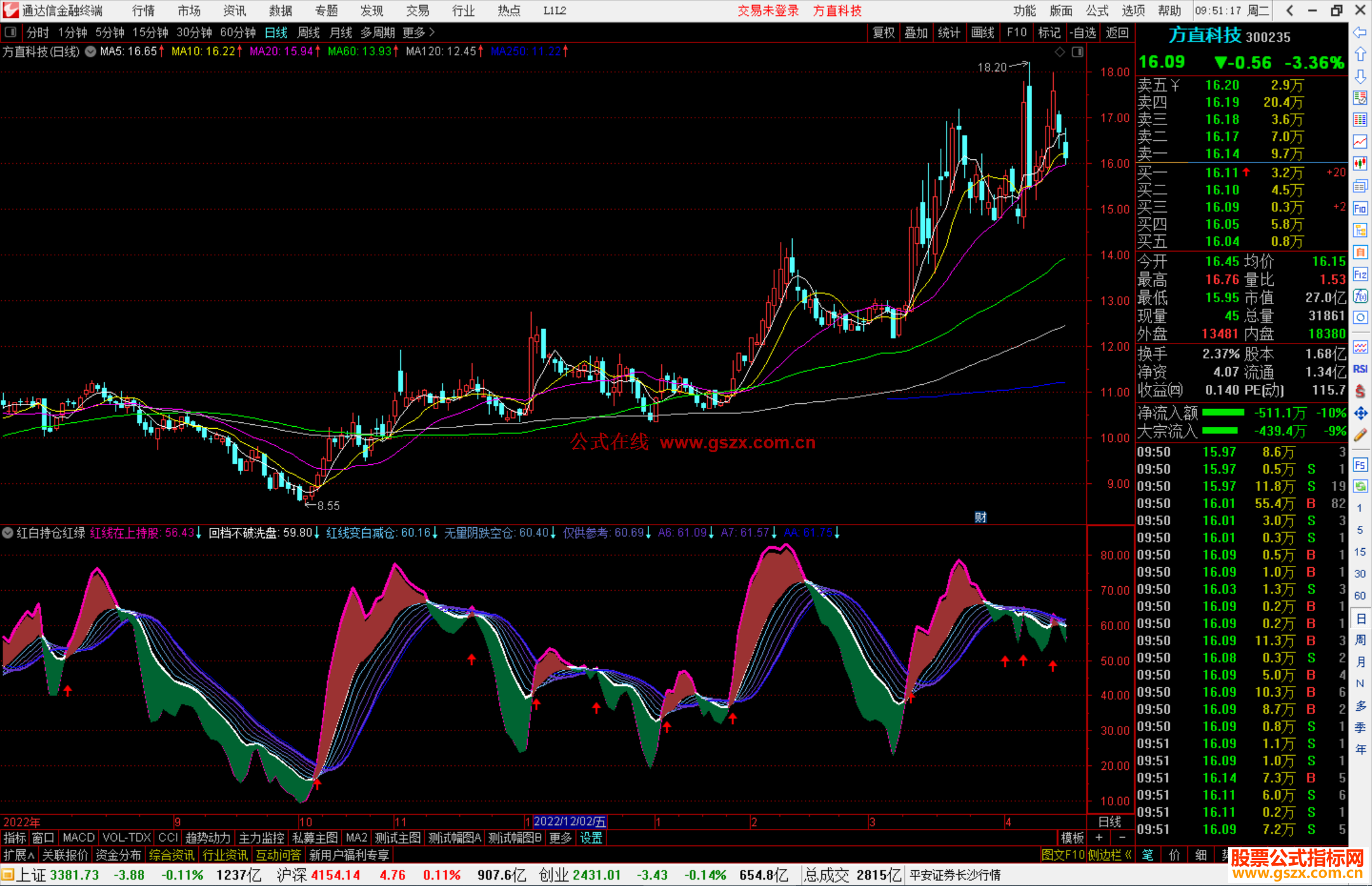
Task: Toggle the 红白持仓红绿 indicator round button
Action: [8, 533]
